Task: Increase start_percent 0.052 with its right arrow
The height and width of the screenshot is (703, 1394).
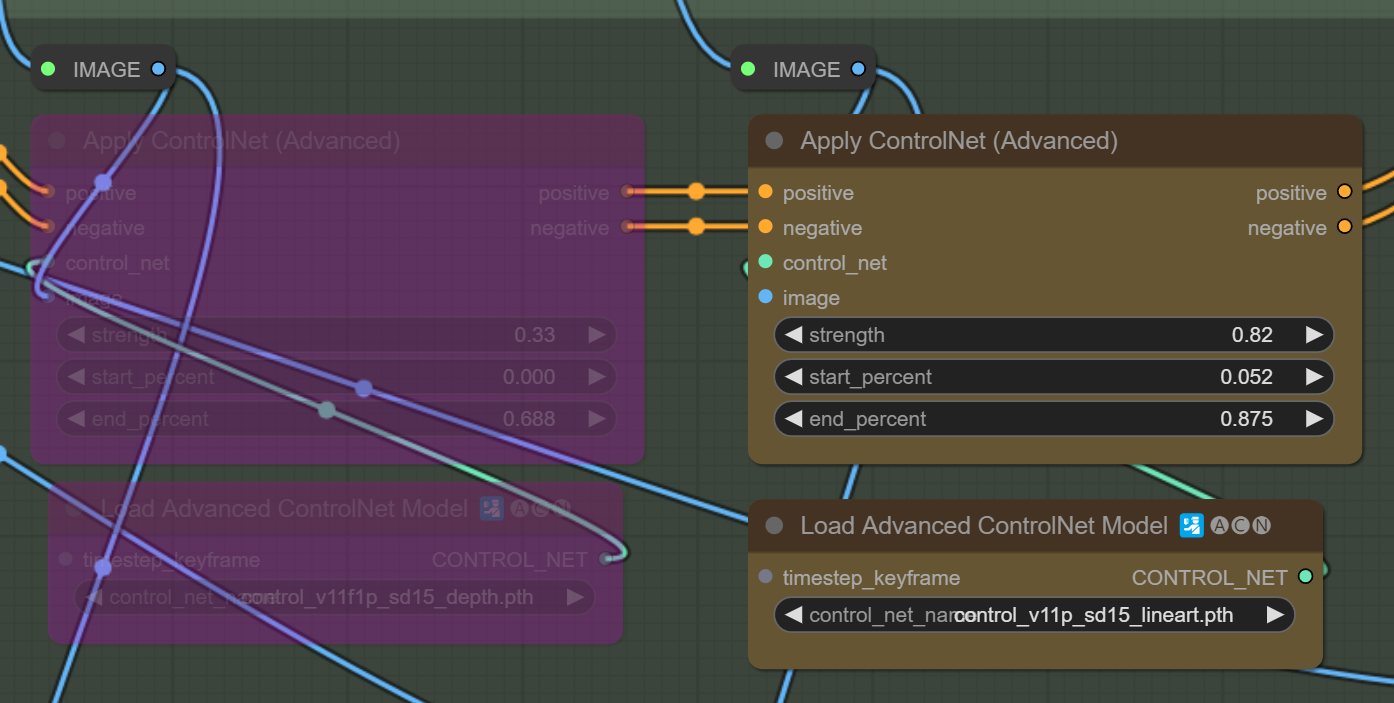Action: tap(1314, 377)
